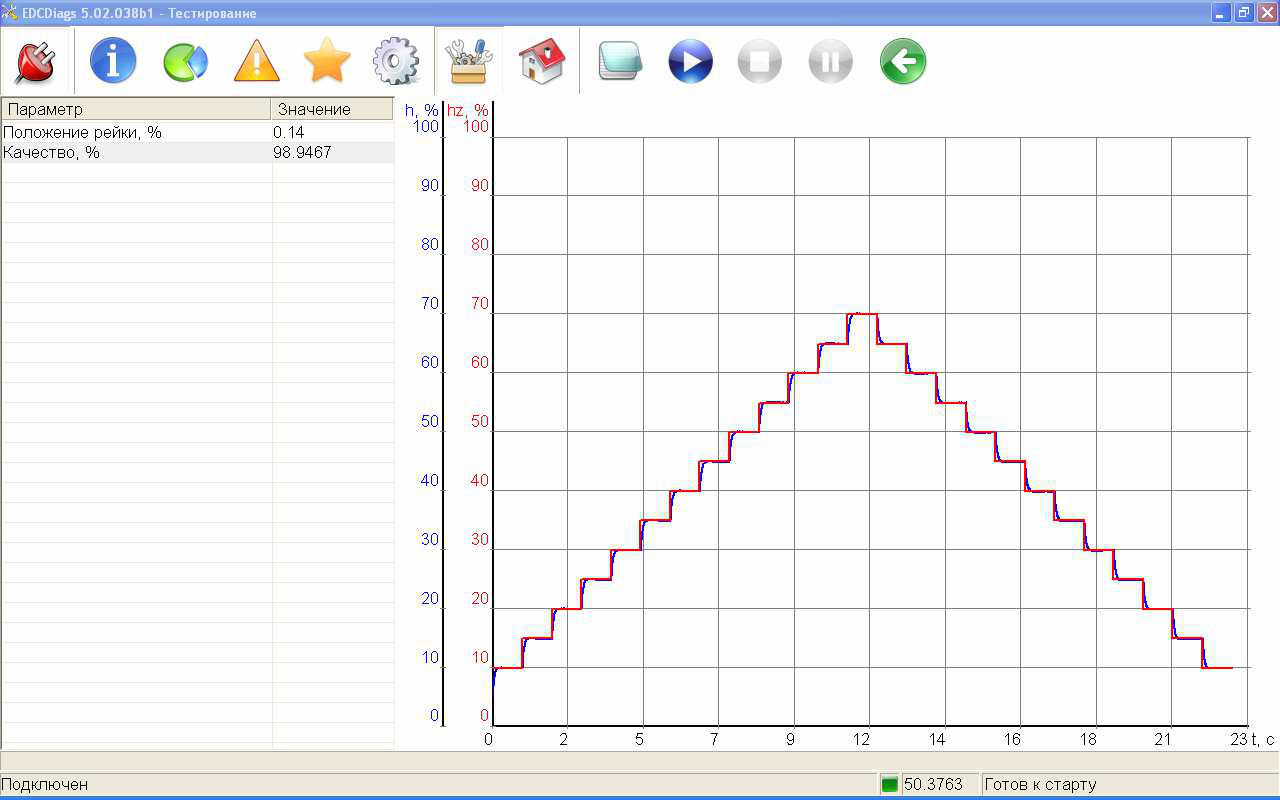Click the grayed-out stop button
Viewport: 1280px width, 800px height.
coord(760,62)
